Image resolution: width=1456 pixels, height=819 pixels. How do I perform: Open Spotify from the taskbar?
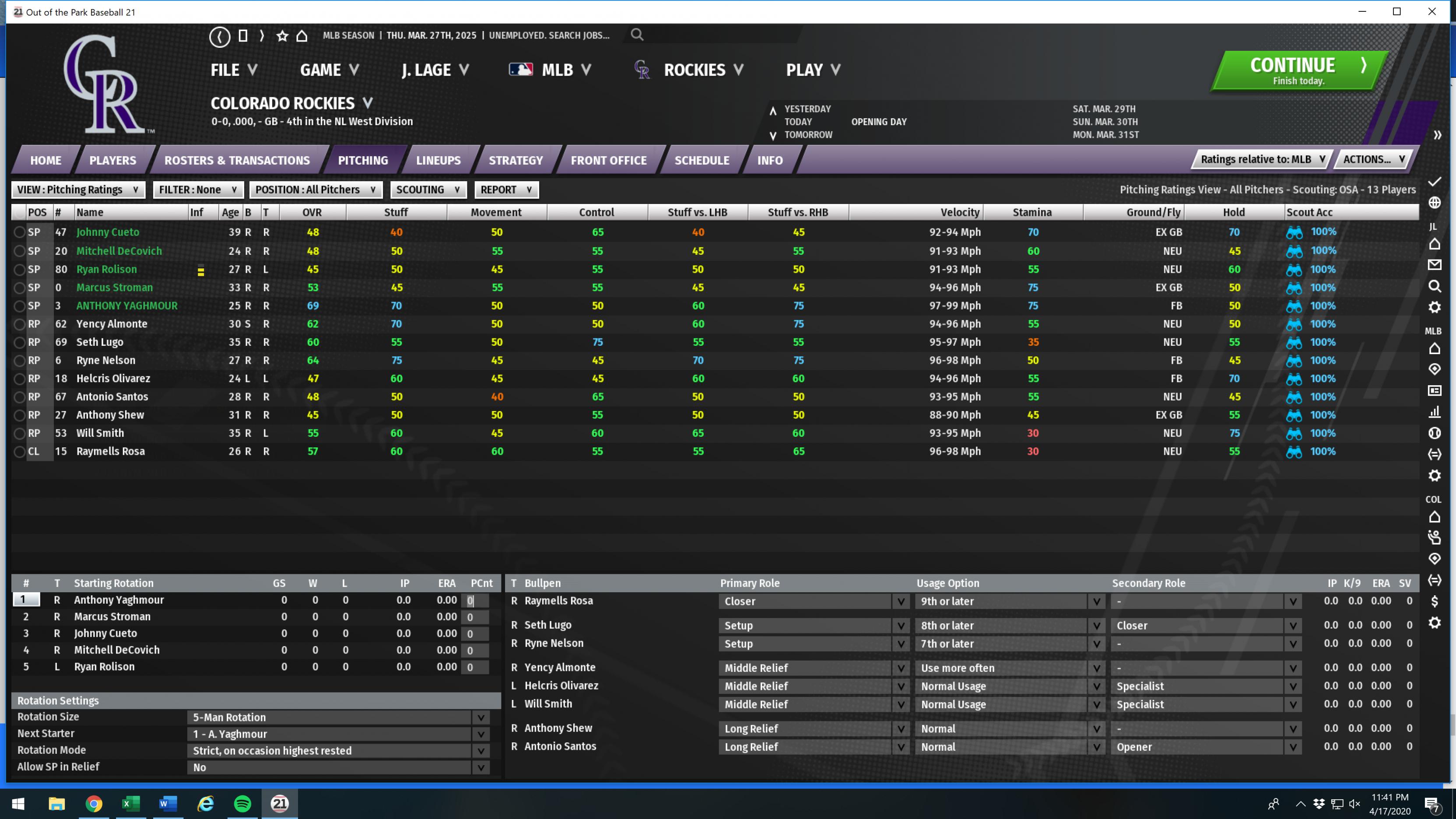242,803
